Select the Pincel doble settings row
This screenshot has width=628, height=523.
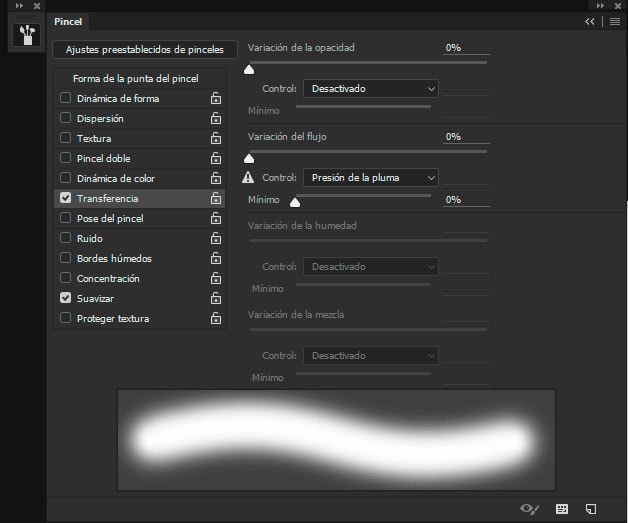point(139,158)
